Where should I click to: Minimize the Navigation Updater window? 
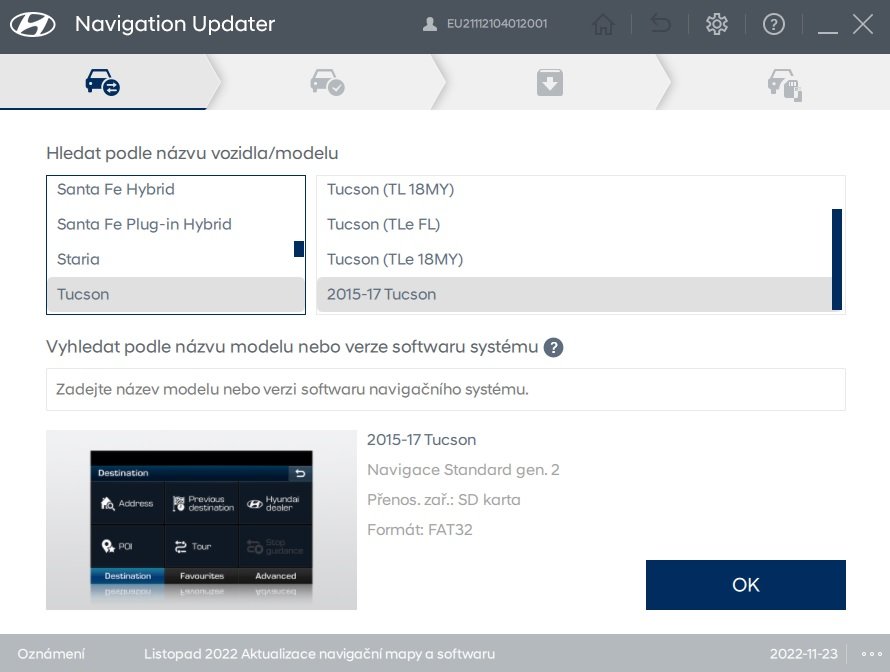coord(828,32)
